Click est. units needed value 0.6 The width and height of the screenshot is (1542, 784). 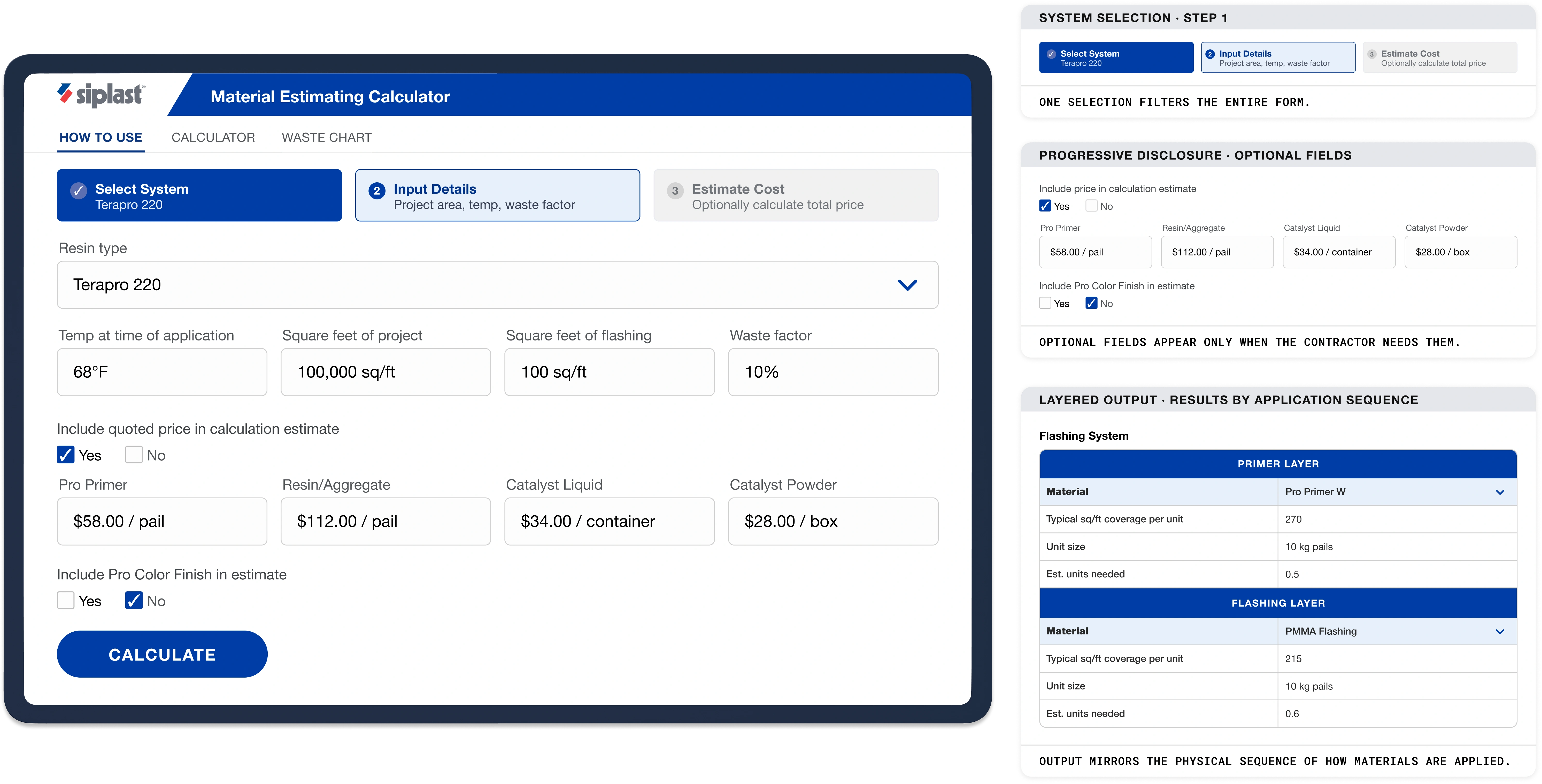coord(1292,714)
